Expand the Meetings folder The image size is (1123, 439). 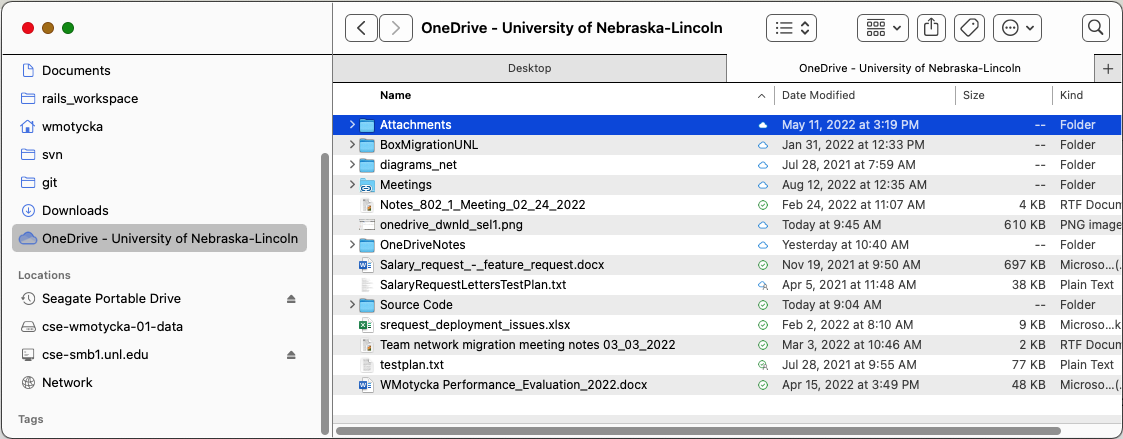352,185
